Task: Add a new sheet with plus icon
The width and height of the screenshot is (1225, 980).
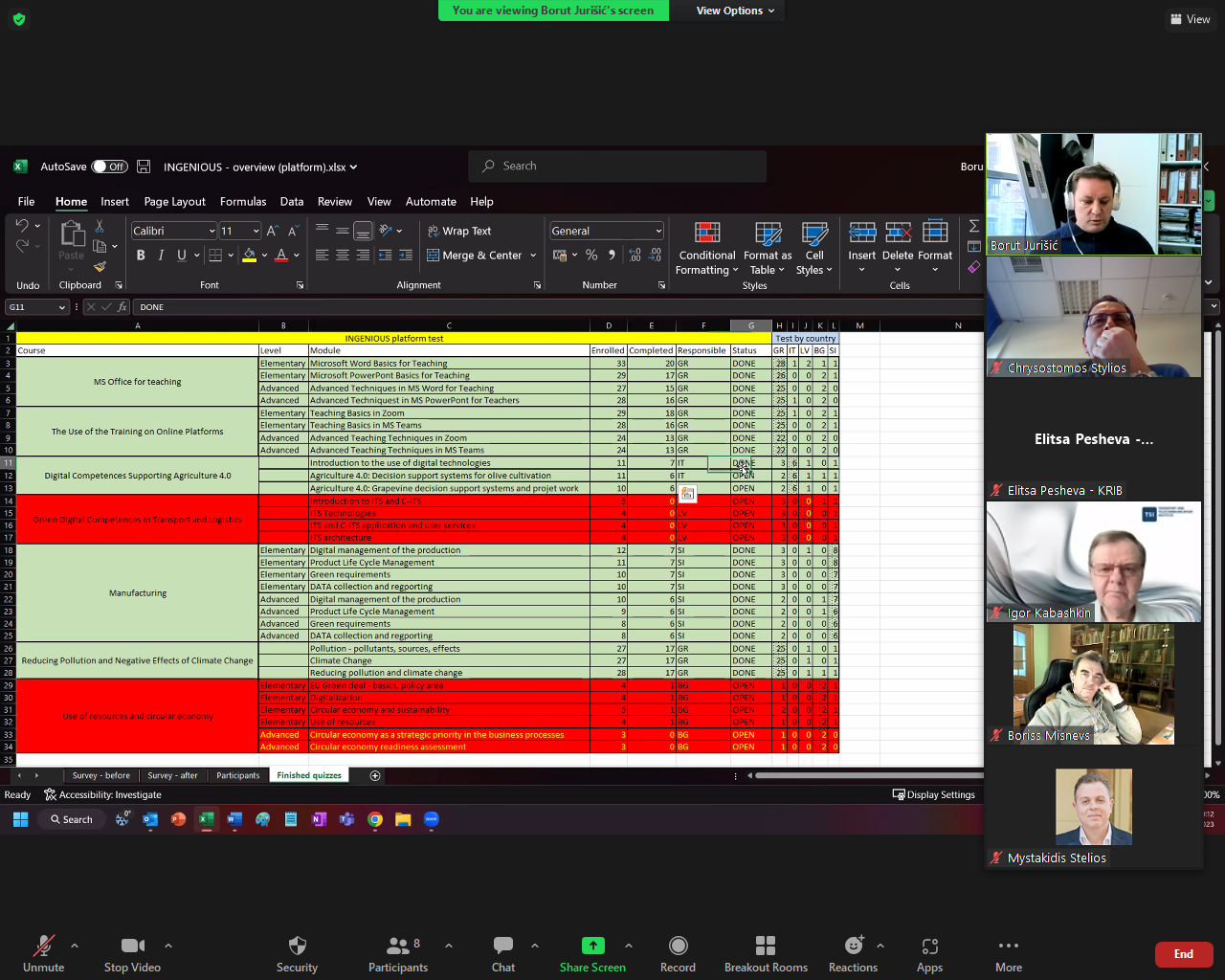Action: pyautogui.click(x=375, y=775)
